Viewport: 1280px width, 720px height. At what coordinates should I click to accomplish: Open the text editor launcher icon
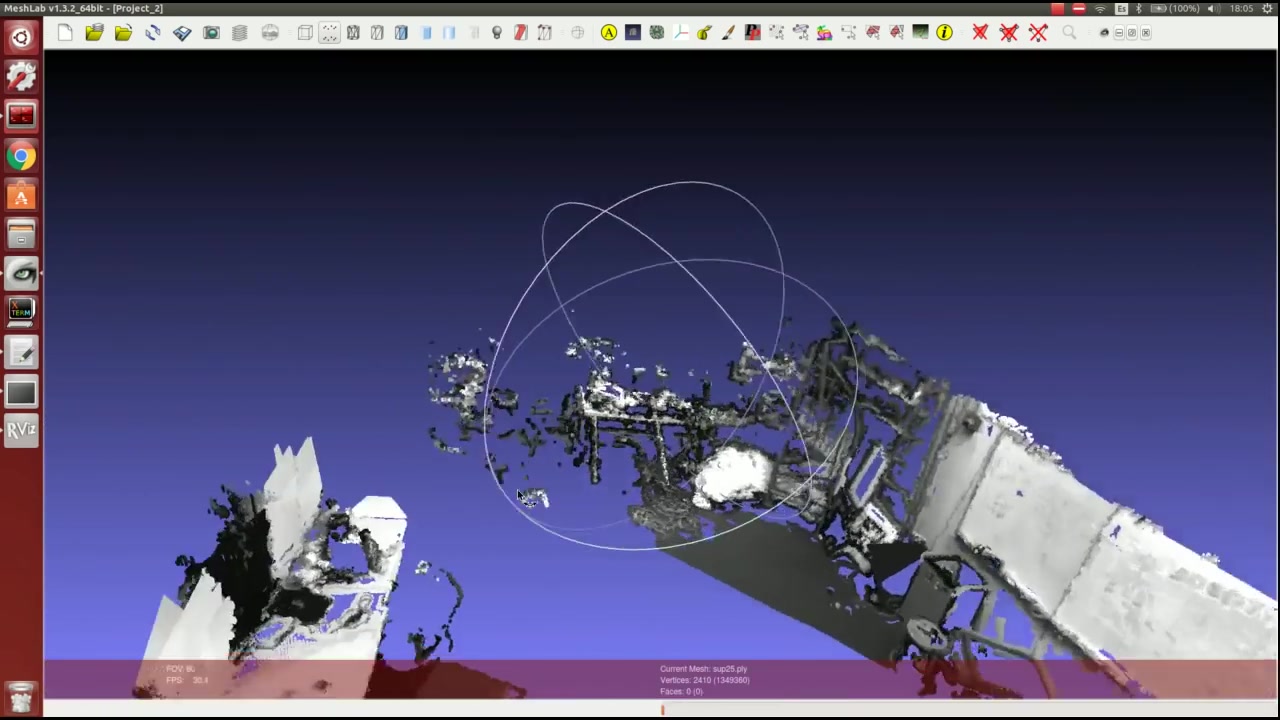click(x=21, y=352)
